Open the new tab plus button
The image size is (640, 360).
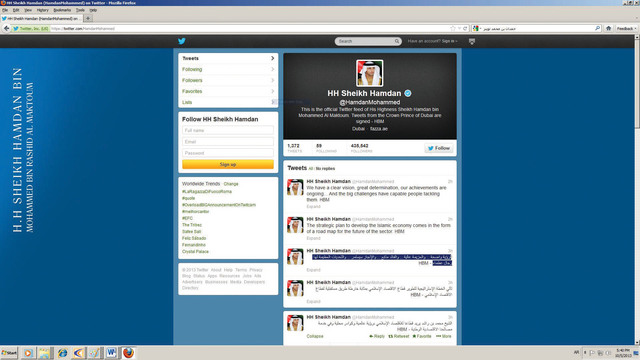88,18
